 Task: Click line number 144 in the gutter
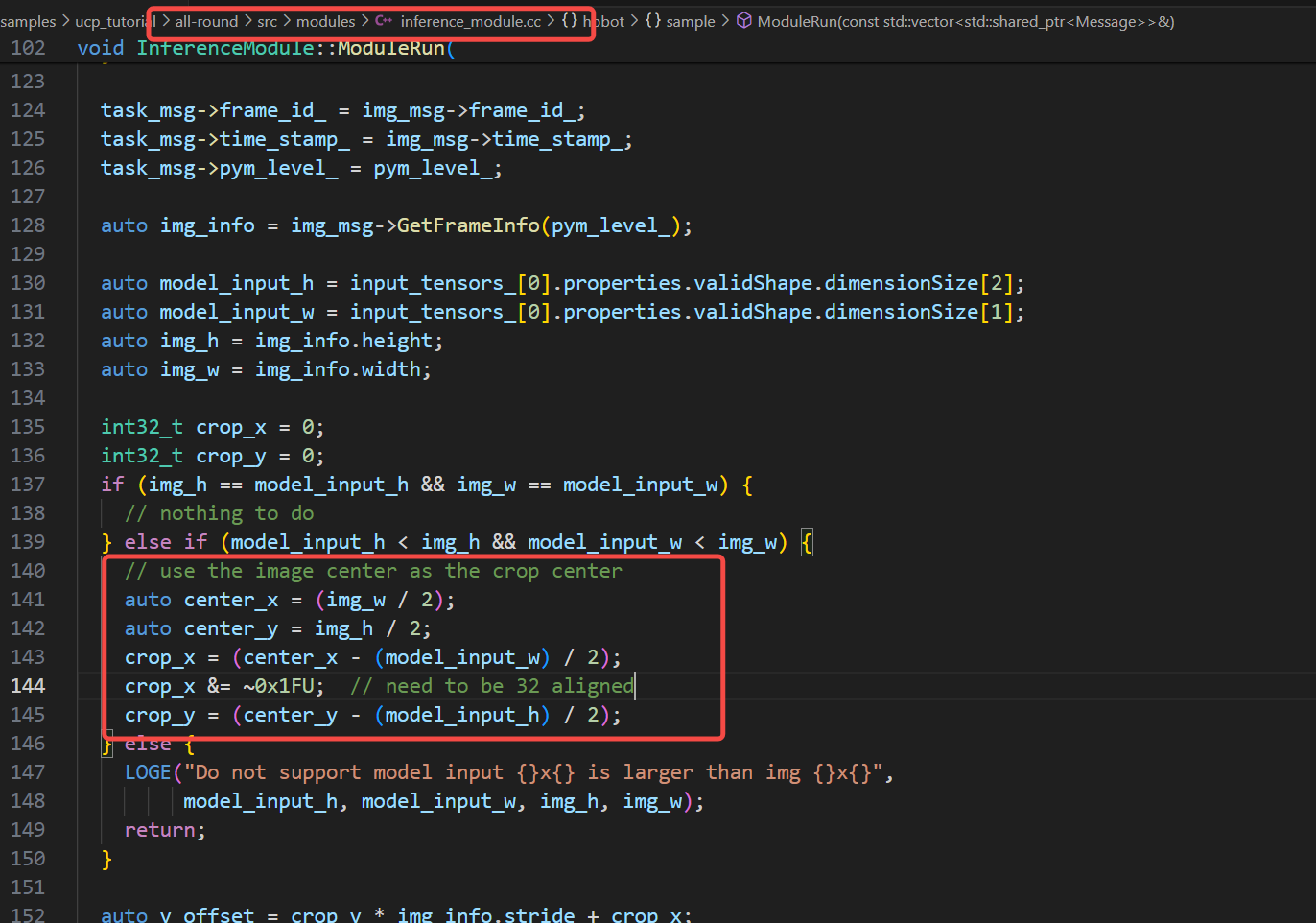pyautogui.click(x=28, y=686)
